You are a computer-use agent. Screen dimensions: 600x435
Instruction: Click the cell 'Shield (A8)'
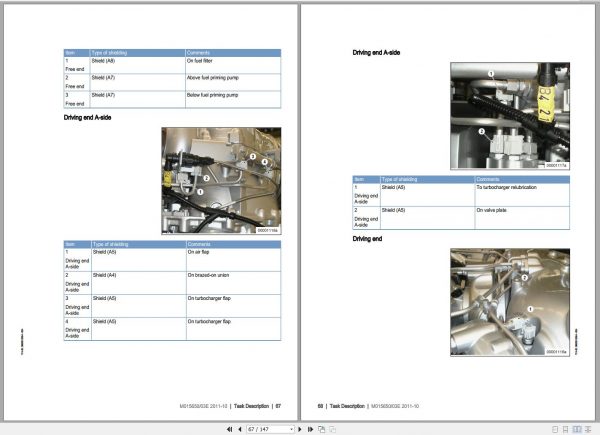tap(138, 65)
